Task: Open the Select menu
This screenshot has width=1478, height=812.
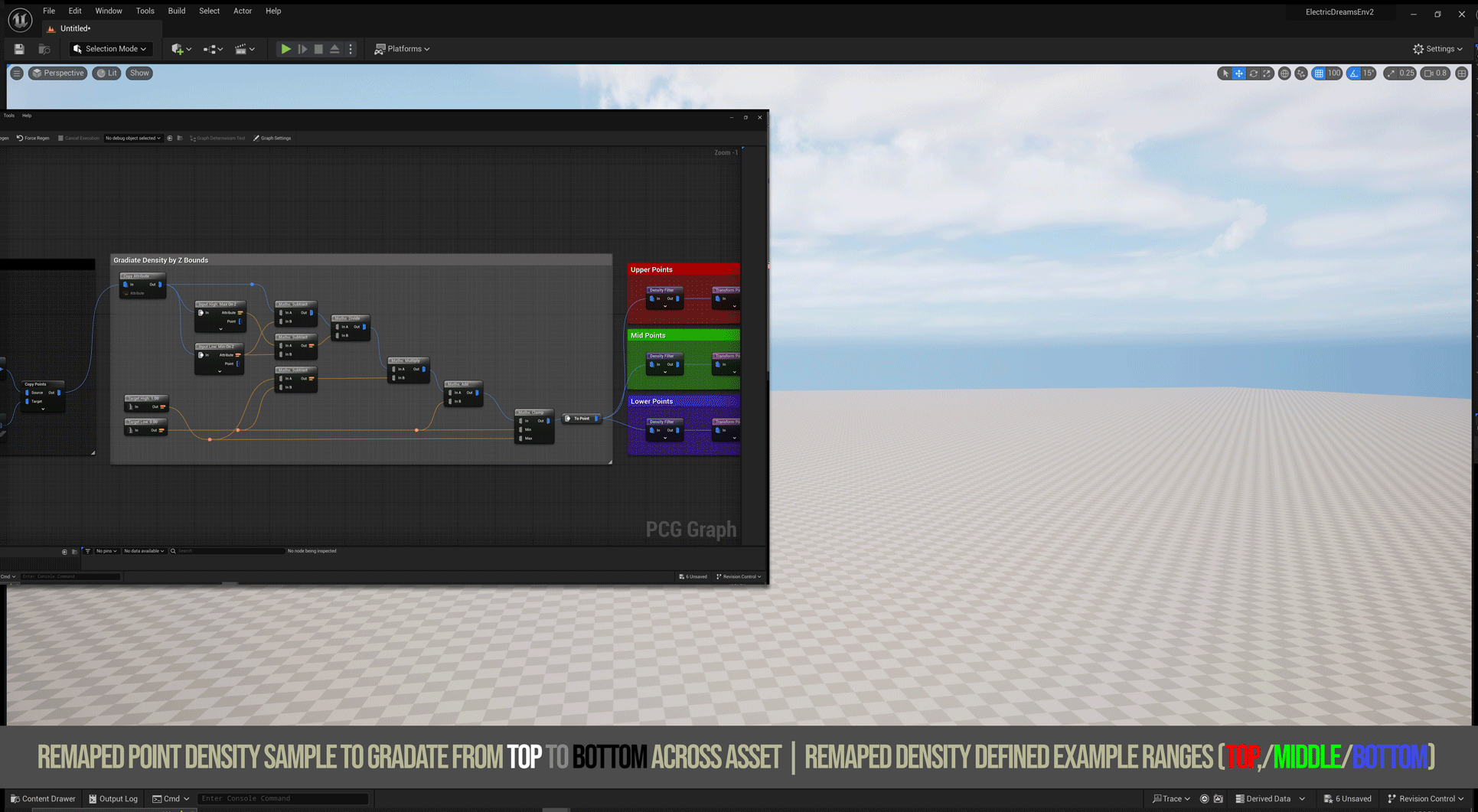Action: click(209, 11)
